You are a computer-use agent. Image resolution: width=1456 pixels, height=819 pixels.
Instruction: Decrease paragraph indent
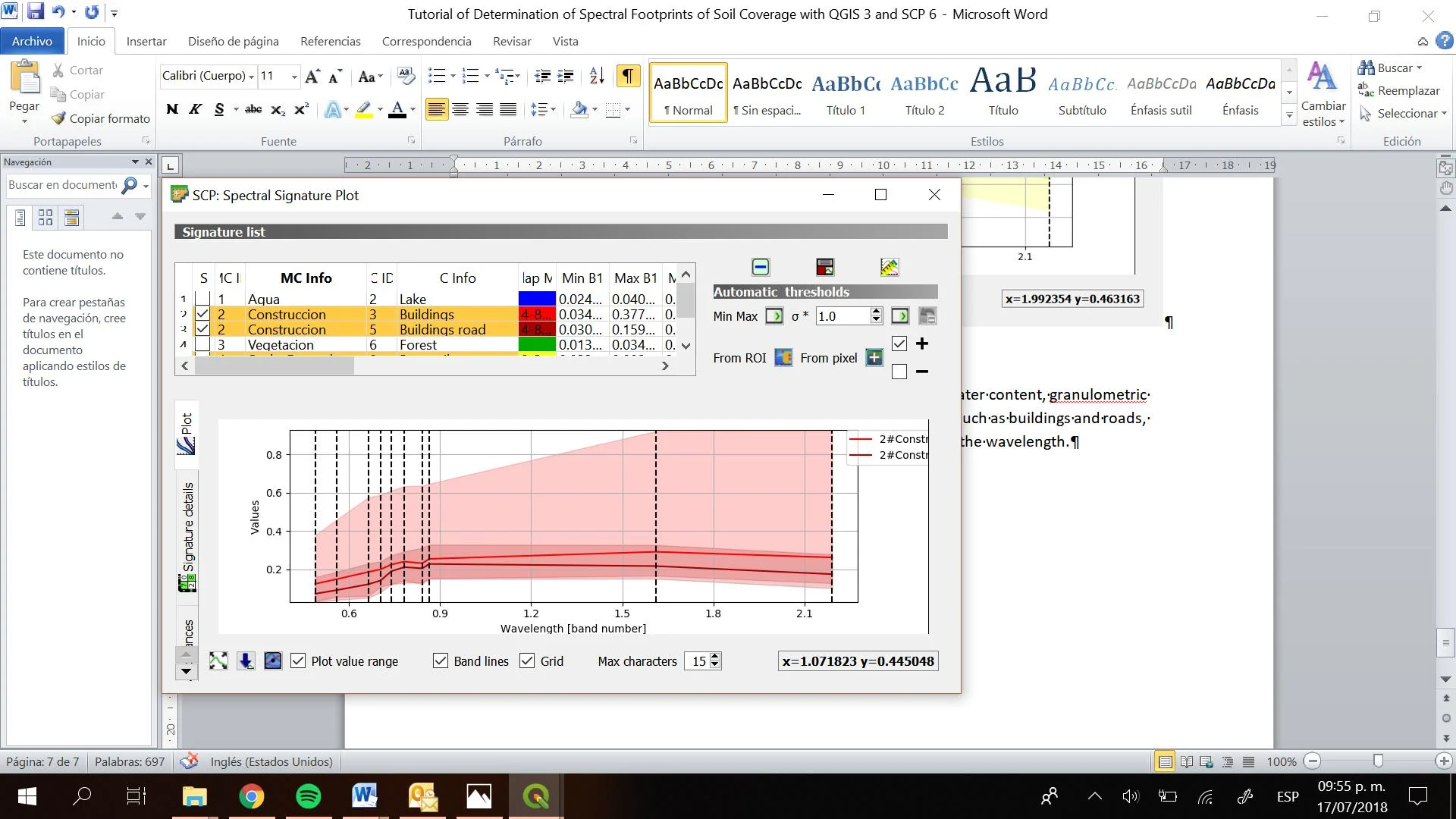coord(542,76)
